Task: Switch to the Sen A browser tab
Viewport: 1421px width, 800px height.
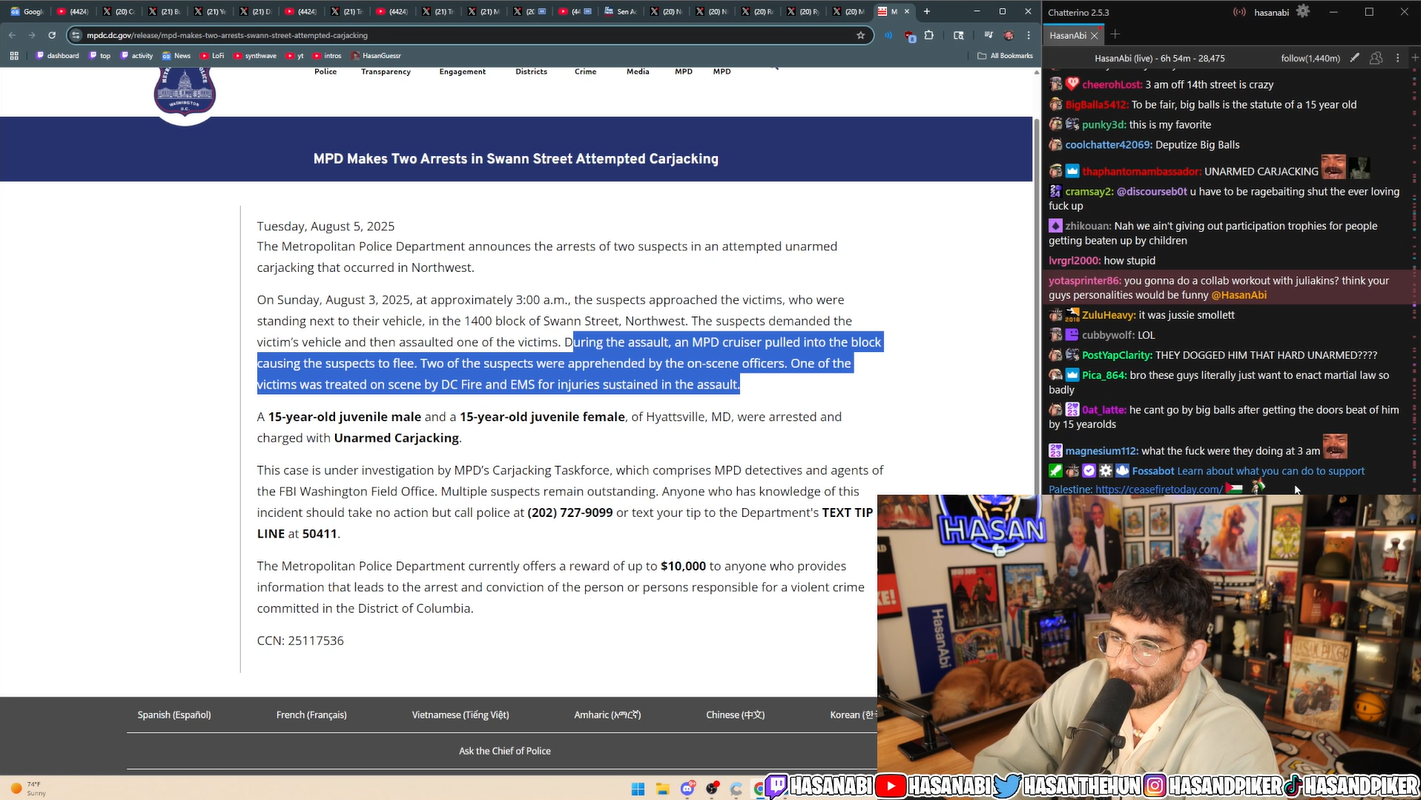Action: tap(621, 11)
